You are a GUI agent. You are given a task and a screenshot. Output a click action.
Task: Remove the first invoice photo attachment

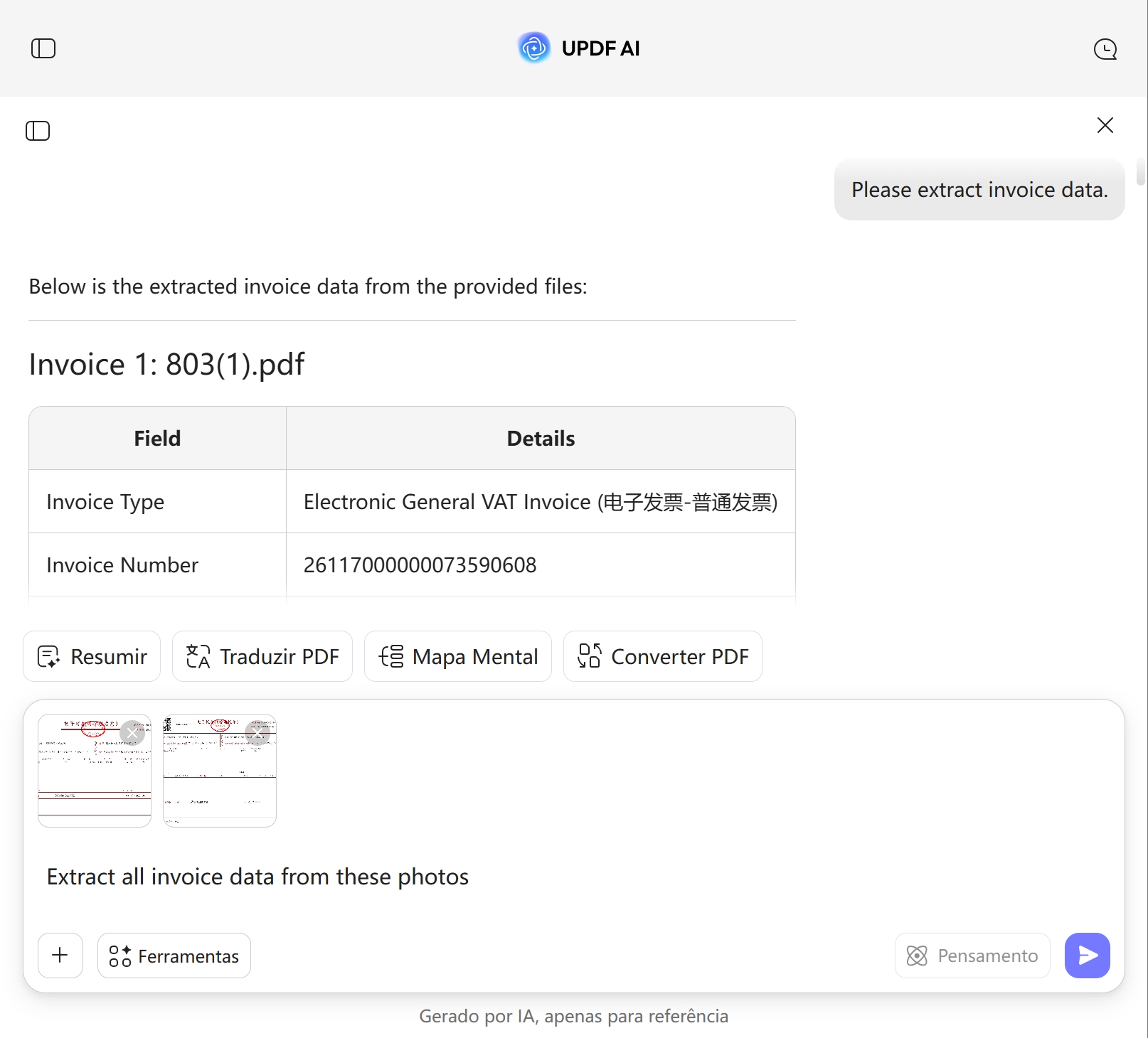(x=132, y=732)
